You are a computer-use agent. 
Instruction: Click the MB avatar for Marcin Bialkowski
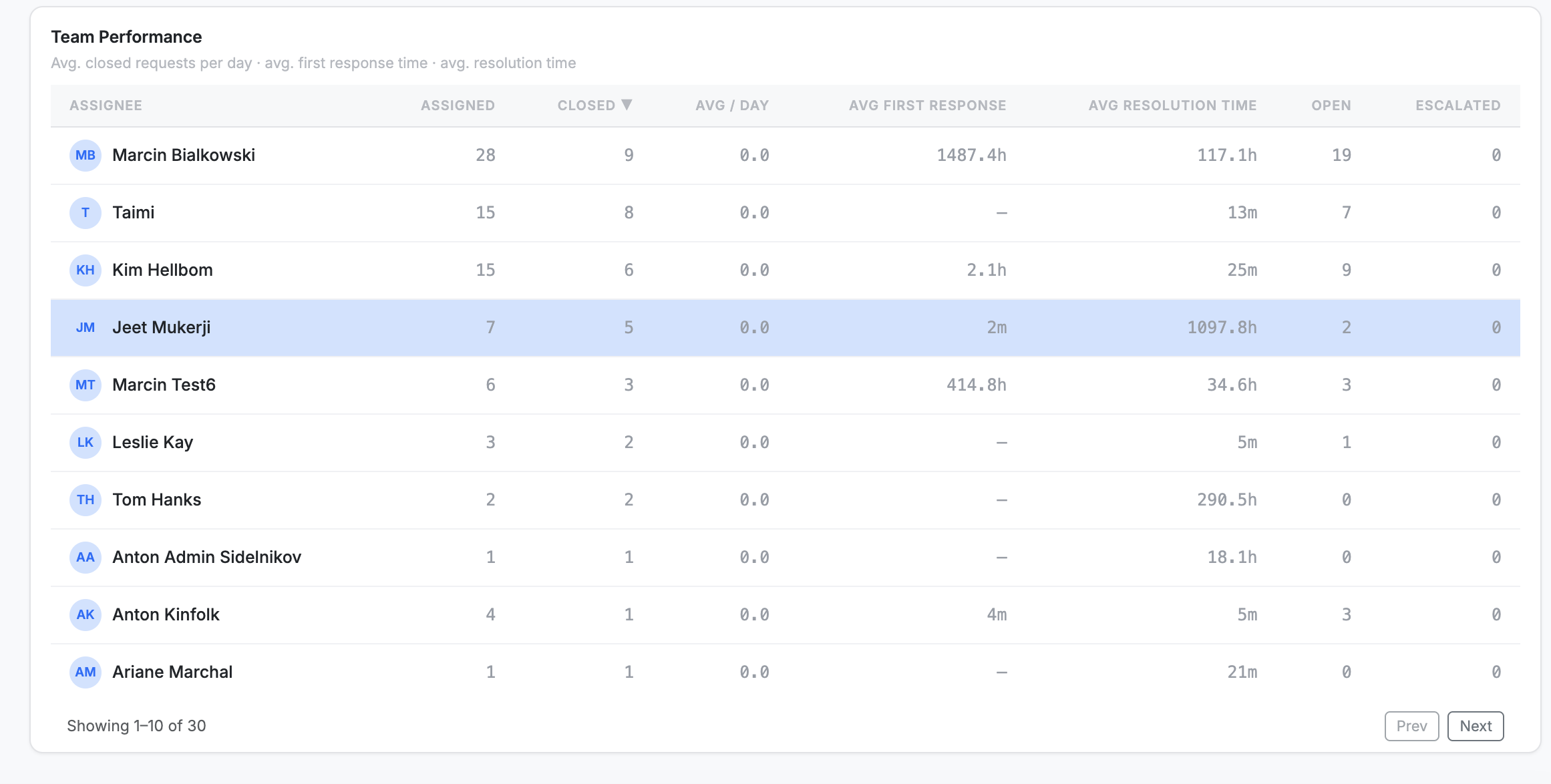pos(85,156)
